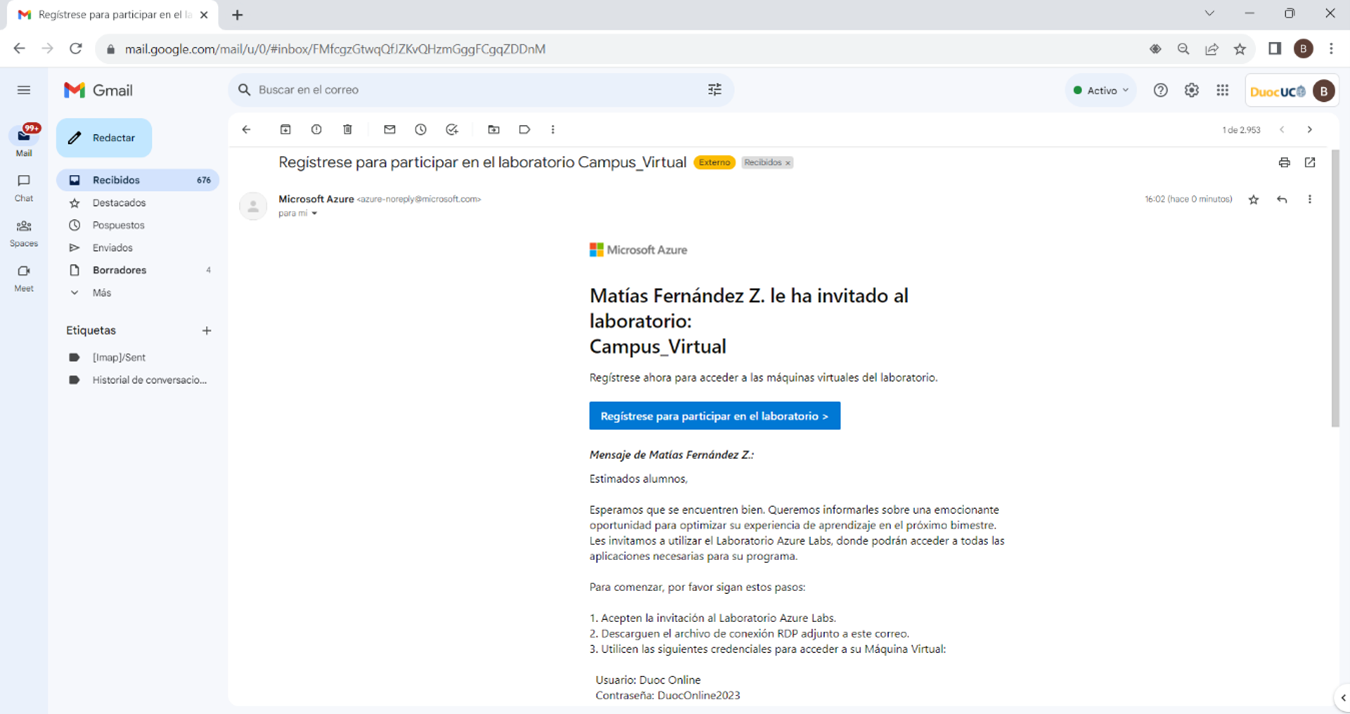
Task: Close the Gmail browser tab
Action: point(204,15)
